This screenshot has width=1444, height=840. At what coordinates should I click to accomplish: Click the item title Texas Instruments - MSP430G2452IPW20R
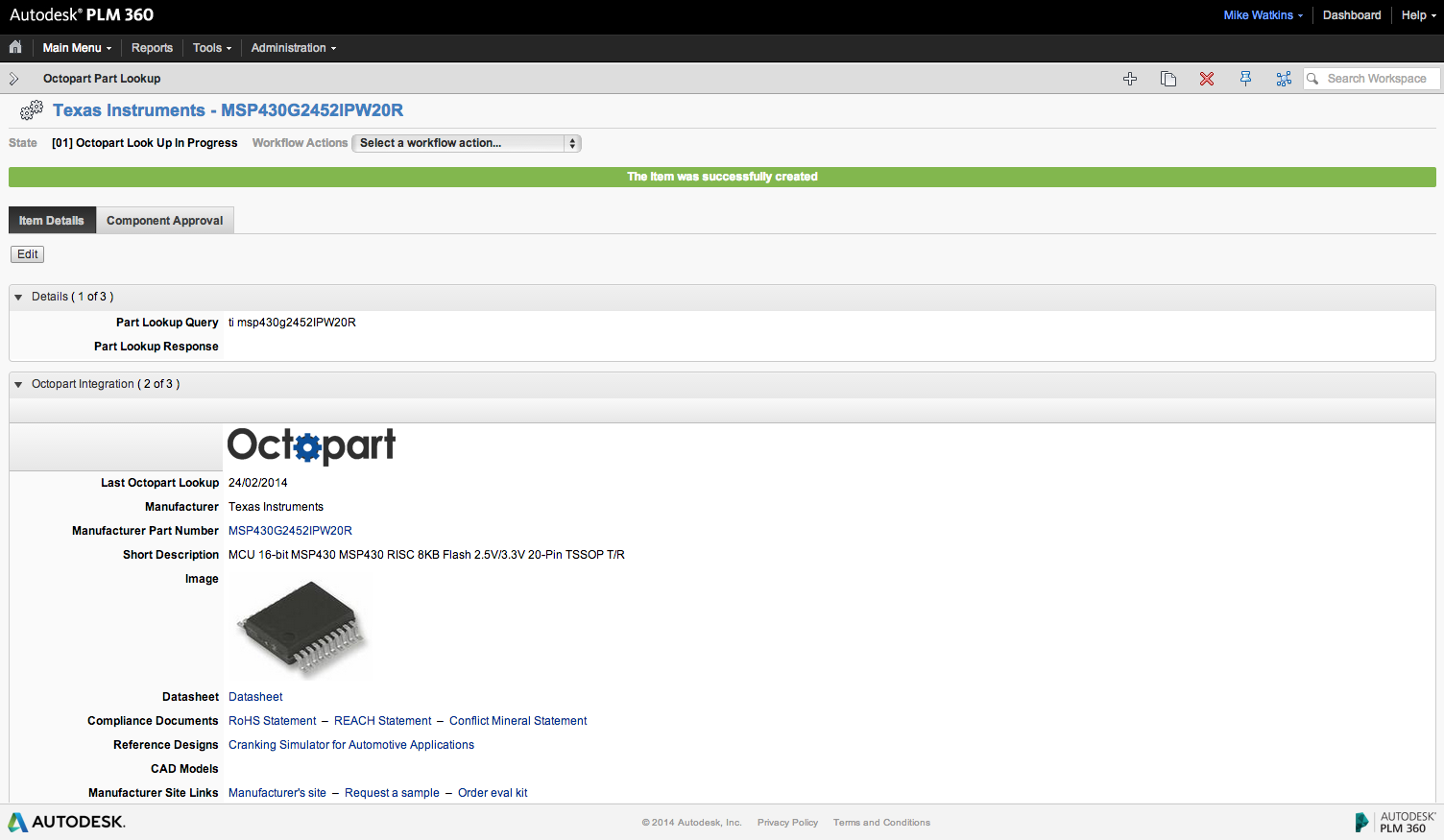click(x=229, y=110)
